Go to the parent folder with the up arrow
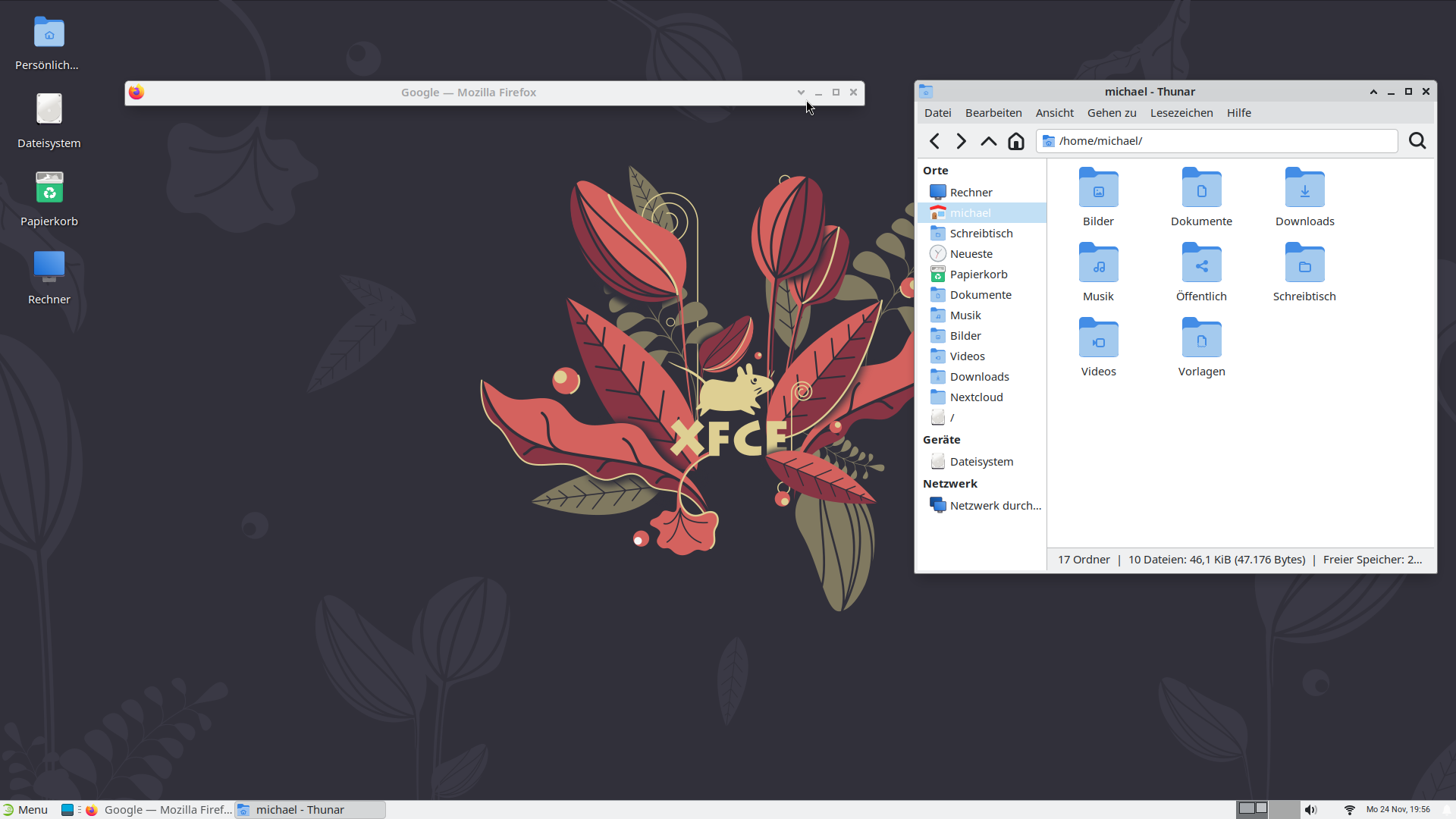 tap(988, 141)
